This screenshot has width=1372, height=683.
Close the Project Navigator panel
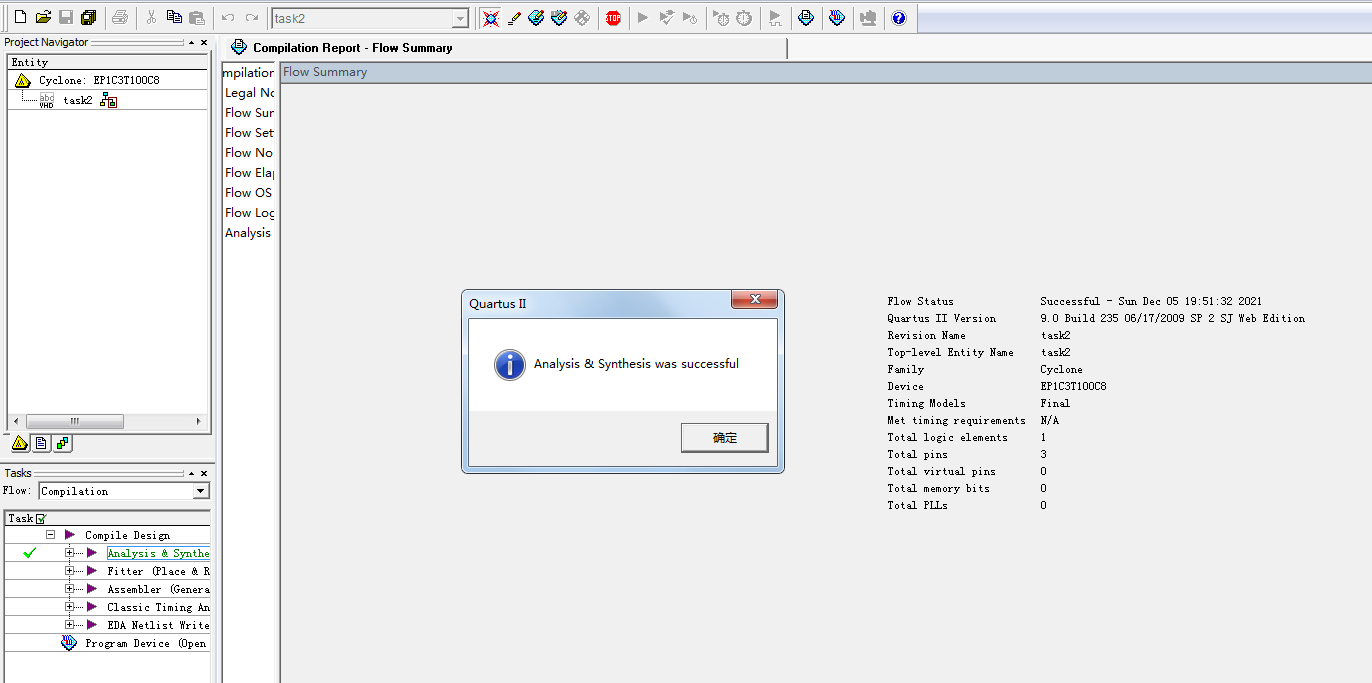204,43
